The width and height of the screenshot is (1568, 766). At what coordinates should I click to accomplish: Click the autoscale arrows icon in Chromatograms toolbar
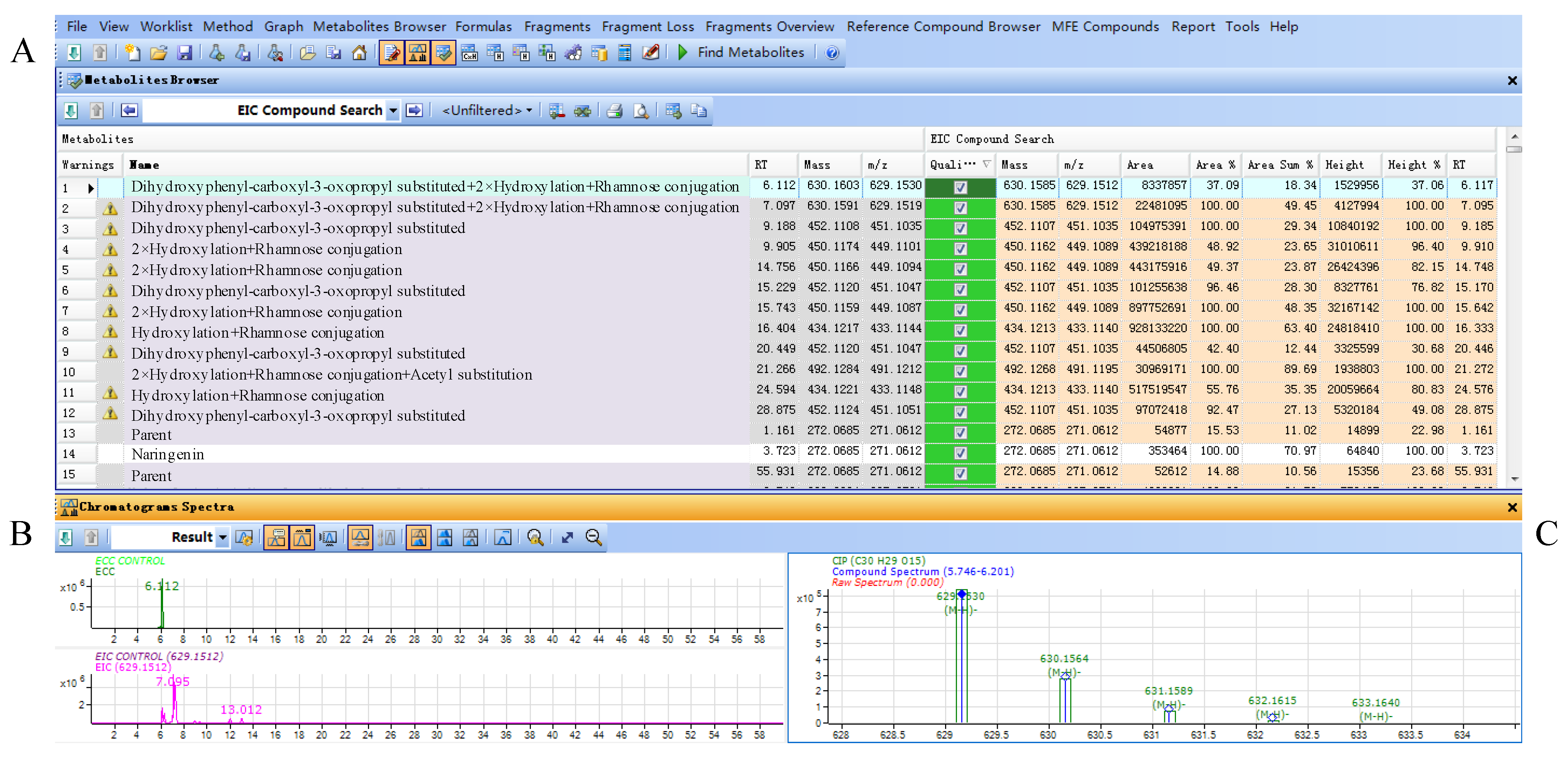(x=567, y=537)
